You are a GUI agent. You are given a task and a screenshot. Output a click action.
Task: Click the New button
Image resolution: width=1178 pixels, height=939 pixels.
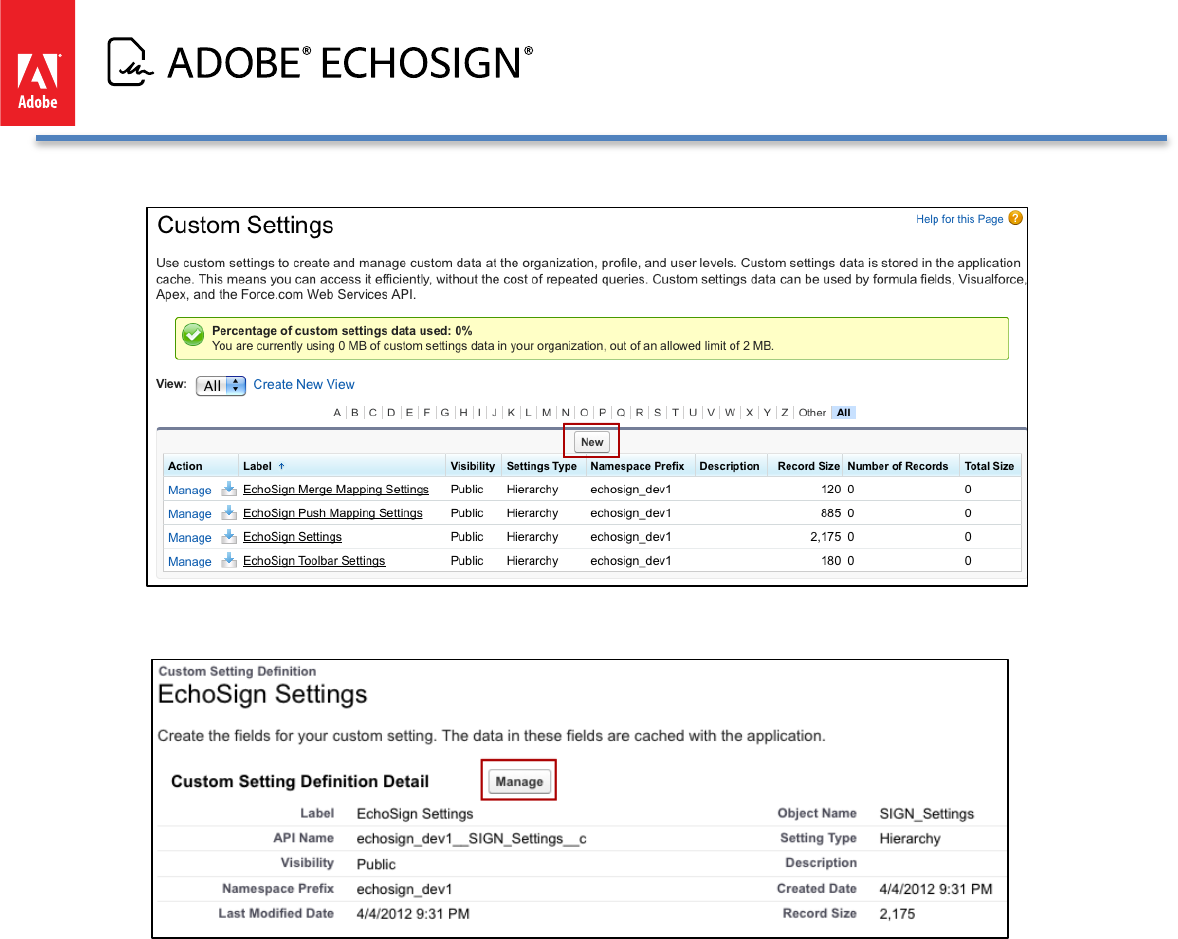click(x=592, y=442)
